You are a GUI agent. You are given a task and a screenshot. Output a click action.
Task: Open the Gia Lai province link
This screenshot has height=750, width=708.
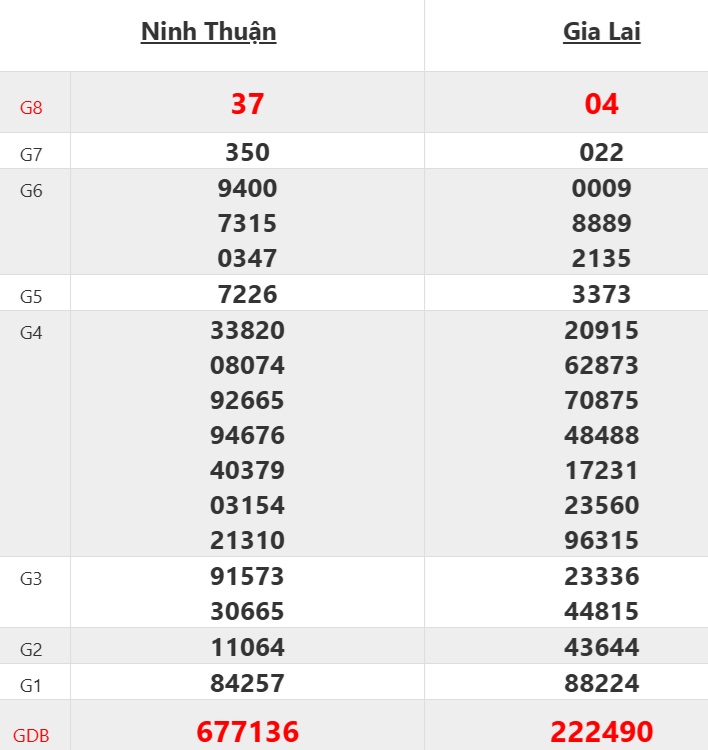click(601, 32)
